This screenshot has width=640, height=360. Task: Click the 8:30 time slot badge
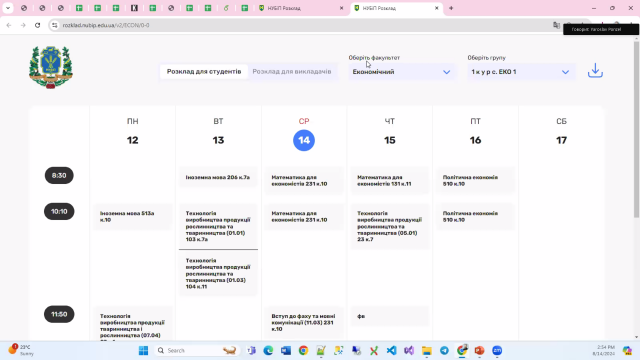[x=59, y=176]
